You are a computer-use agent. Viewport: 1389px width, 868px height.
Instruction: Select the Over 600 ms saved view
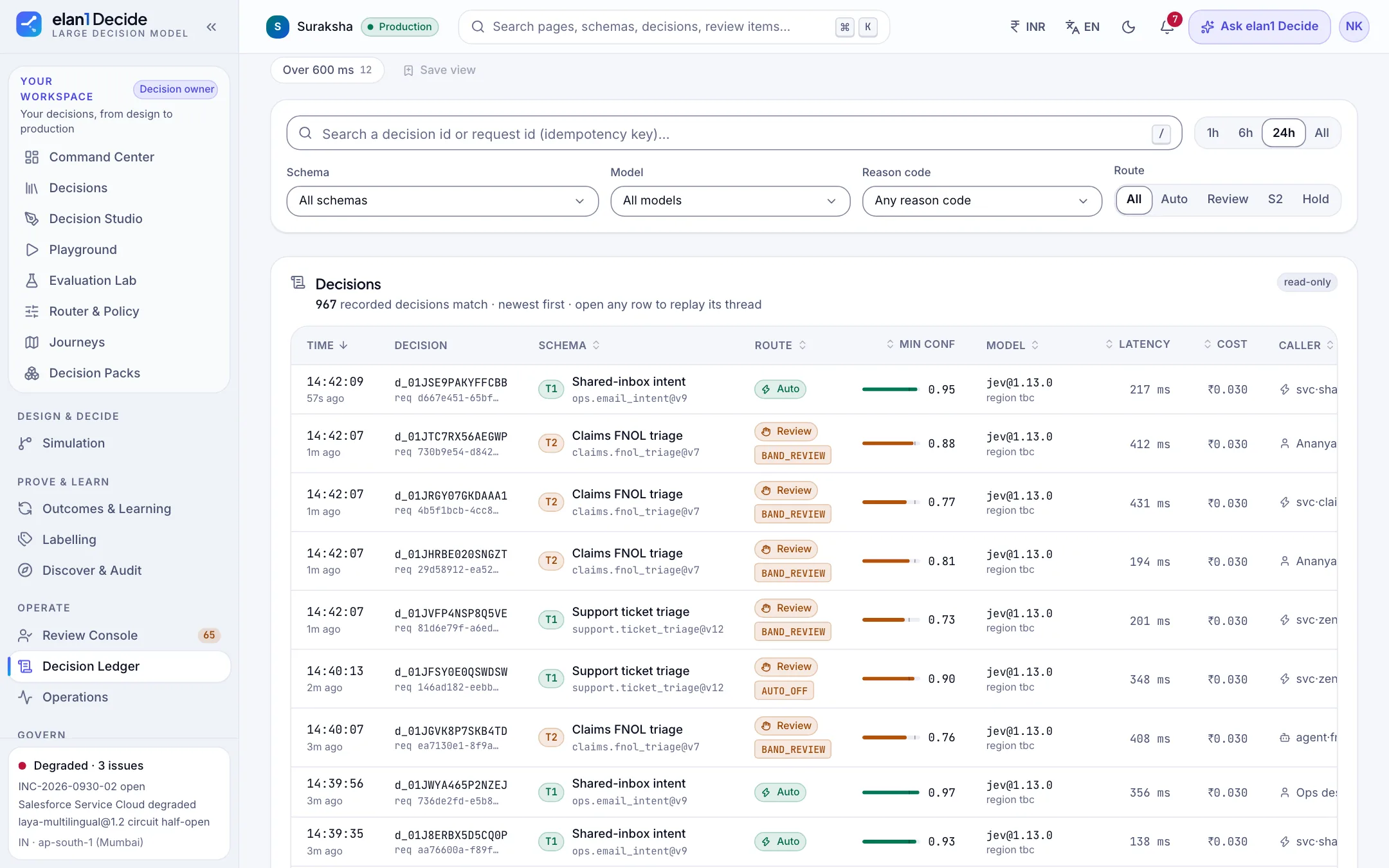(x=327, y=71)
